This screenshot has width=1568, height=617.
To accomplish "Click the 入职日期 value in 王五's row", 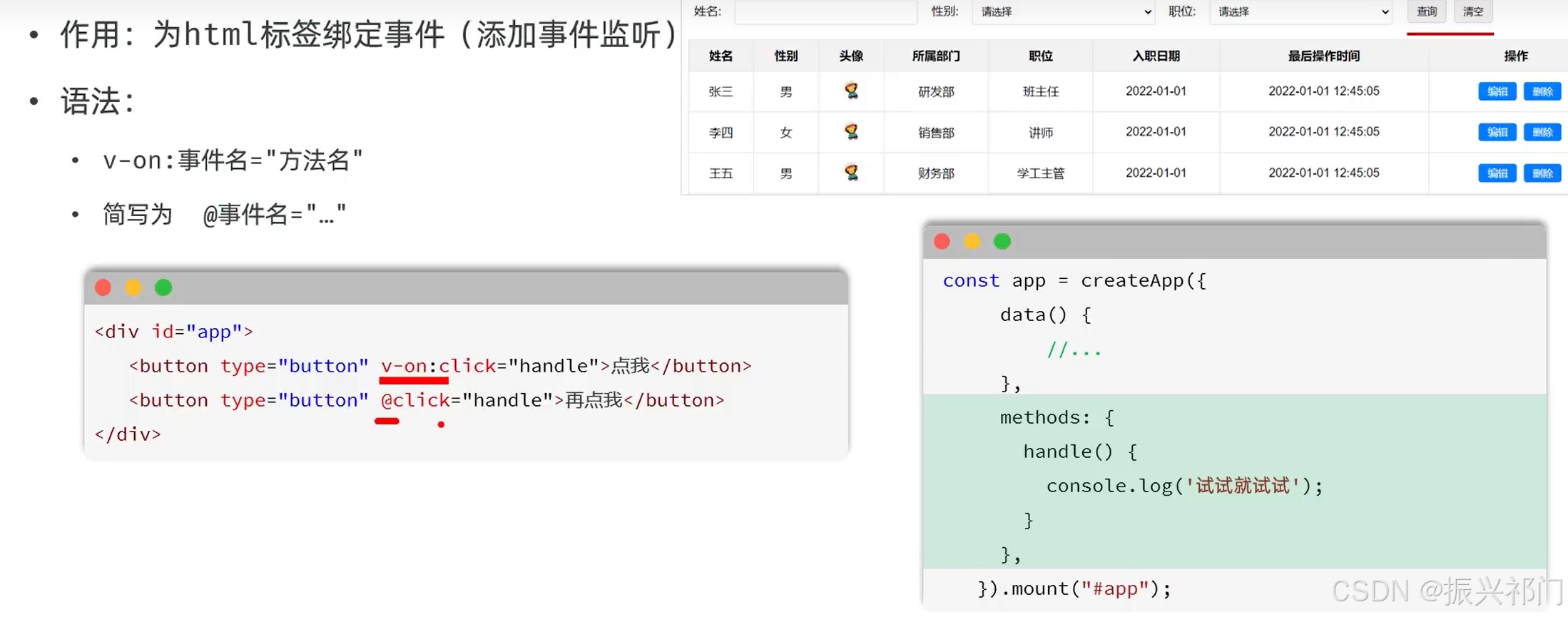I will [1156, 172].
